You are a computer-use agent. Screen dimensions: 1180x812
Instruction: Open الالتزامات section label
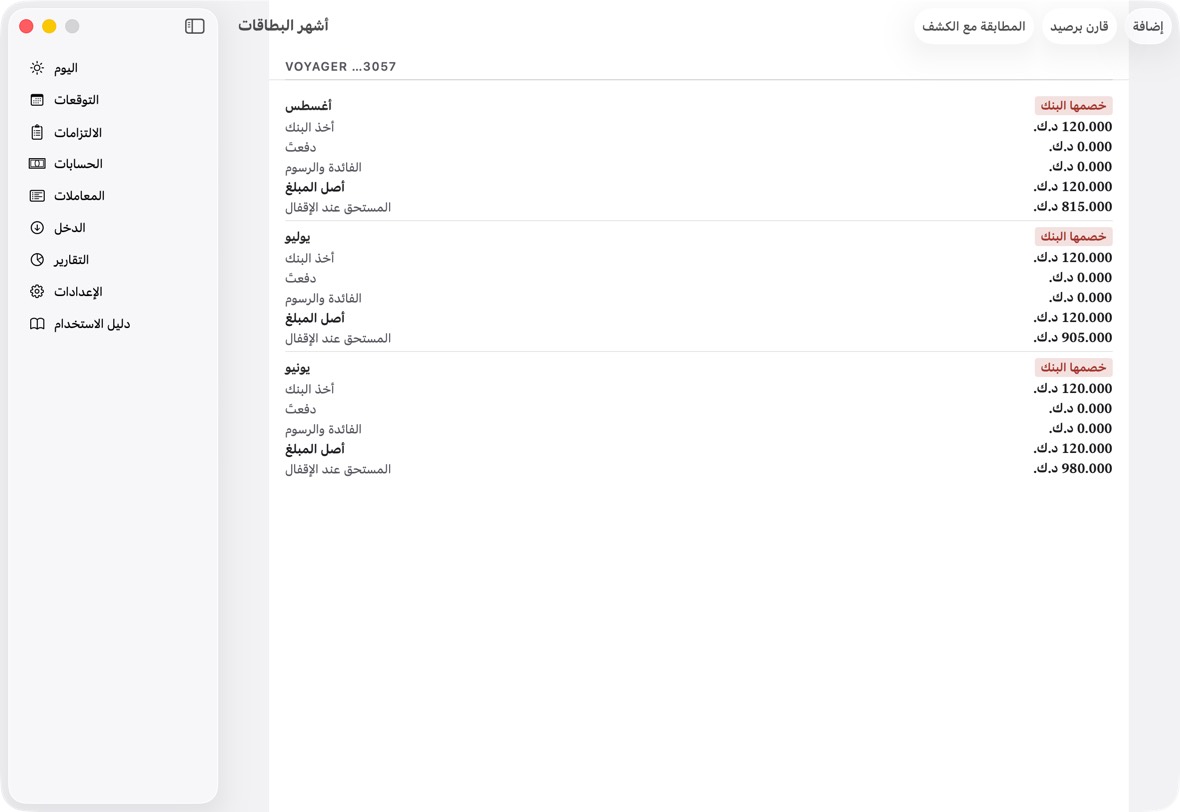point(78,132)
